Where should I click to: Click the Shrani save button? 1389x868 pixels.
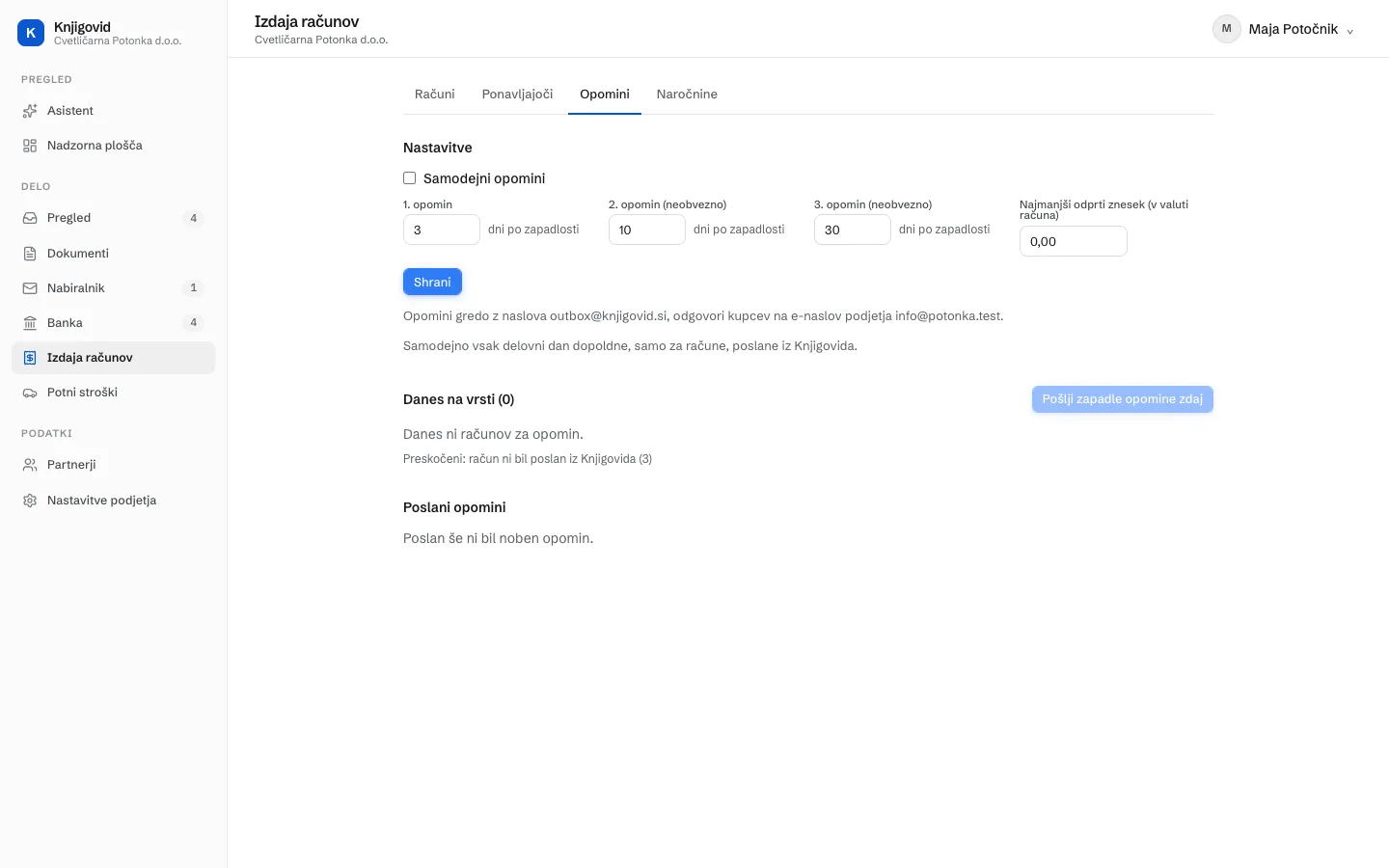[432, 282]
